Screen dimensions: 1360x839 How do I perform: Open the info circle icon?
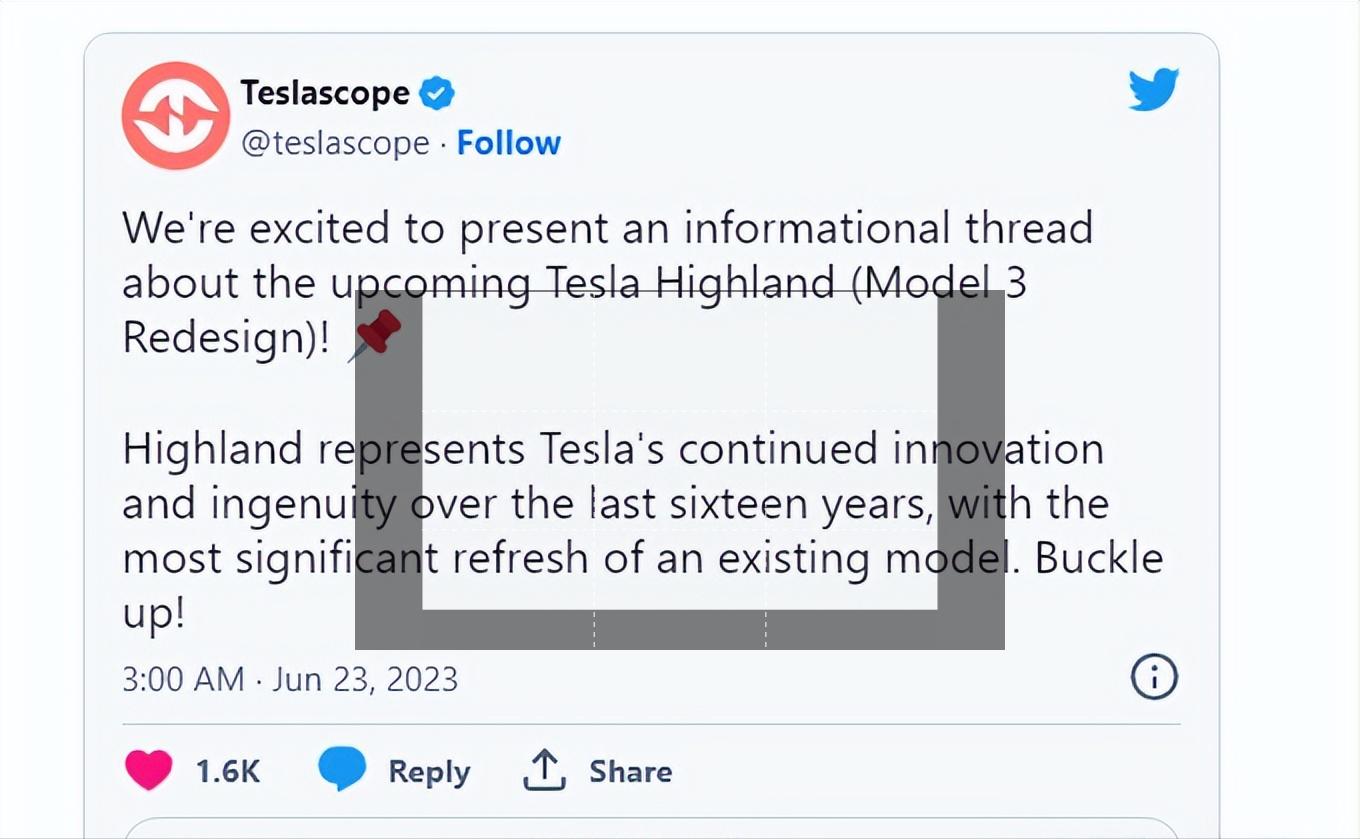(x=1153, y=677)
